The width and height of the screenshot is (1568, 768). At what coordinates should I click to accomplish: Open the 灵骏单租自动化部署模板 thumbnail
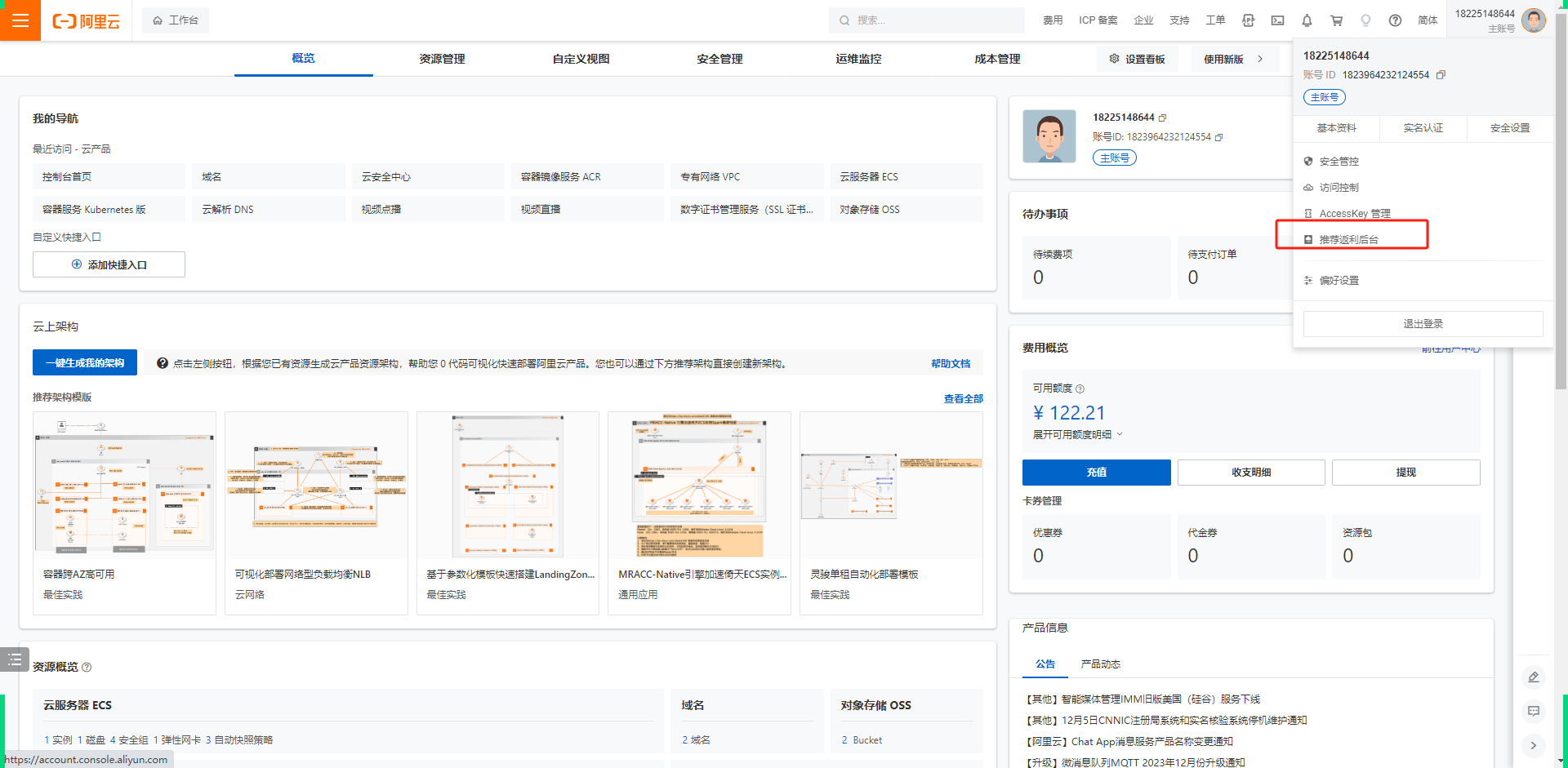pos(891,486)
